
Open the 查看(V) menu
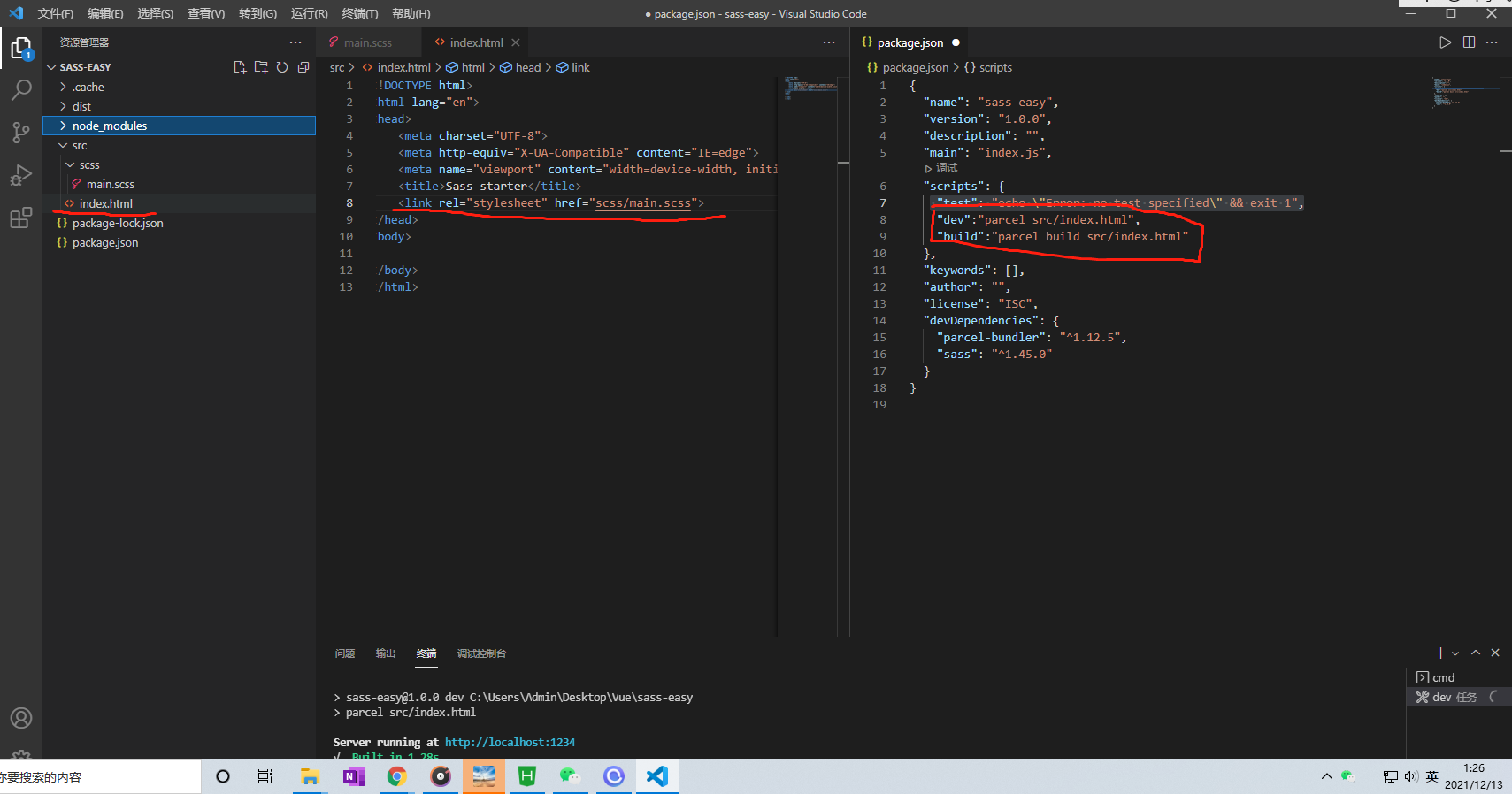click(x=206, y=13)
